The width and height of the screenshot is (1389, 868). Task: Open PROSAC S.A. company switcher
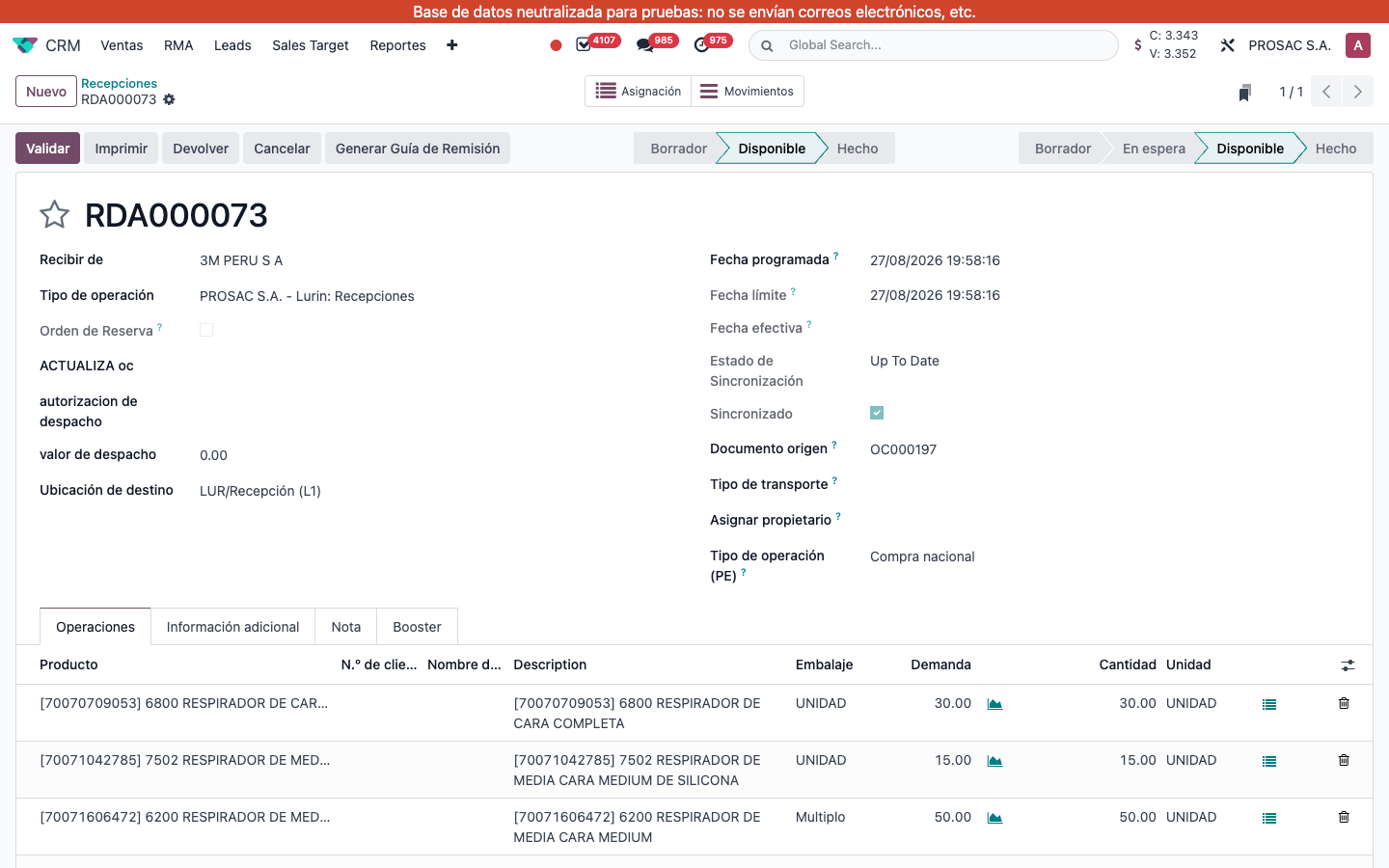coord(1290,45)
